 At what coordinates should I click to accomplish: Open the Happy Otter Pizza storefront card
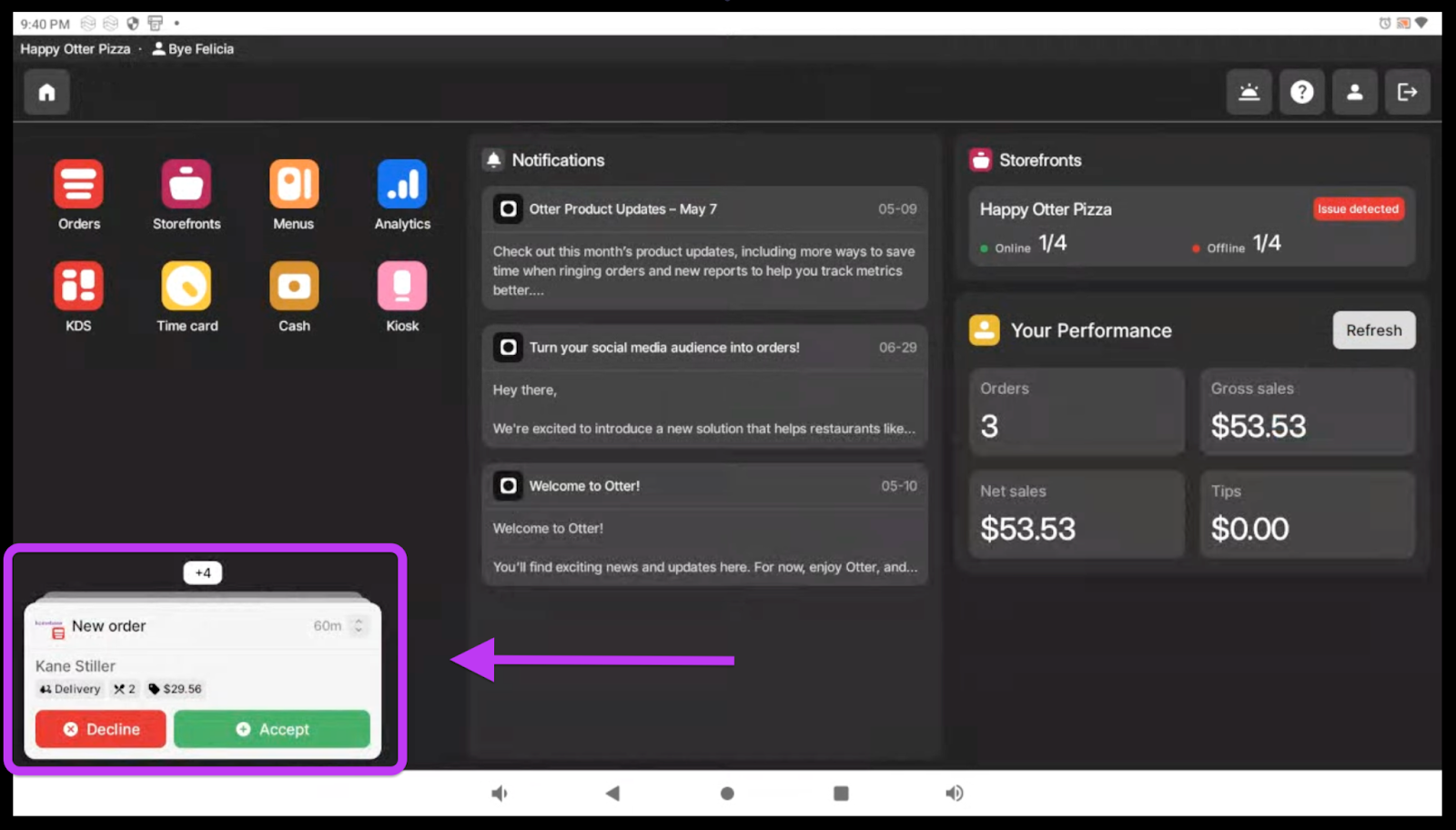1192,227
